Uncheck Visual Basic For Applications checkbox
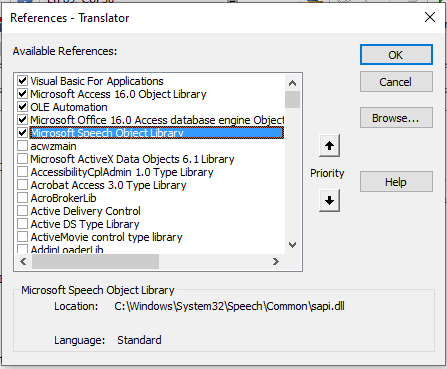 click(22, 81)
